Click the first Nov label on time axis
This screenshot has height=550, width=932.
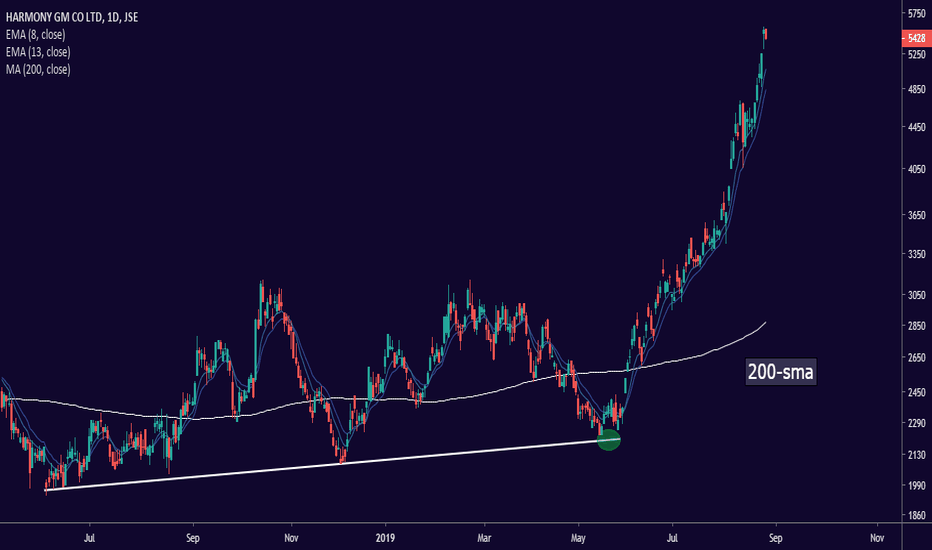[x=291, y=538]
